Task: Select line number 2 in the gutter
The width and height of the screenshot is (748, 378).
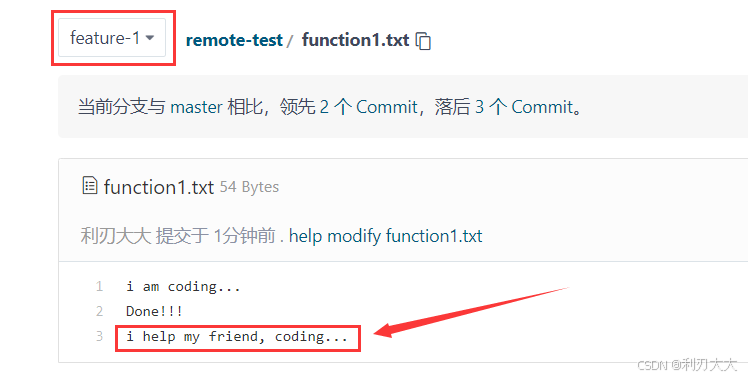Action: (x=99, y=311)
